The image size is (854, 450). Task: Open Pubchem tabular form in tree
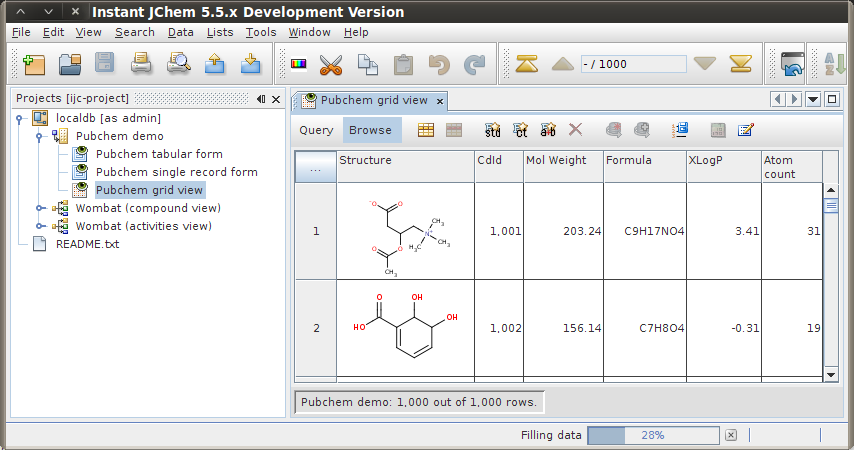[158, 154]
